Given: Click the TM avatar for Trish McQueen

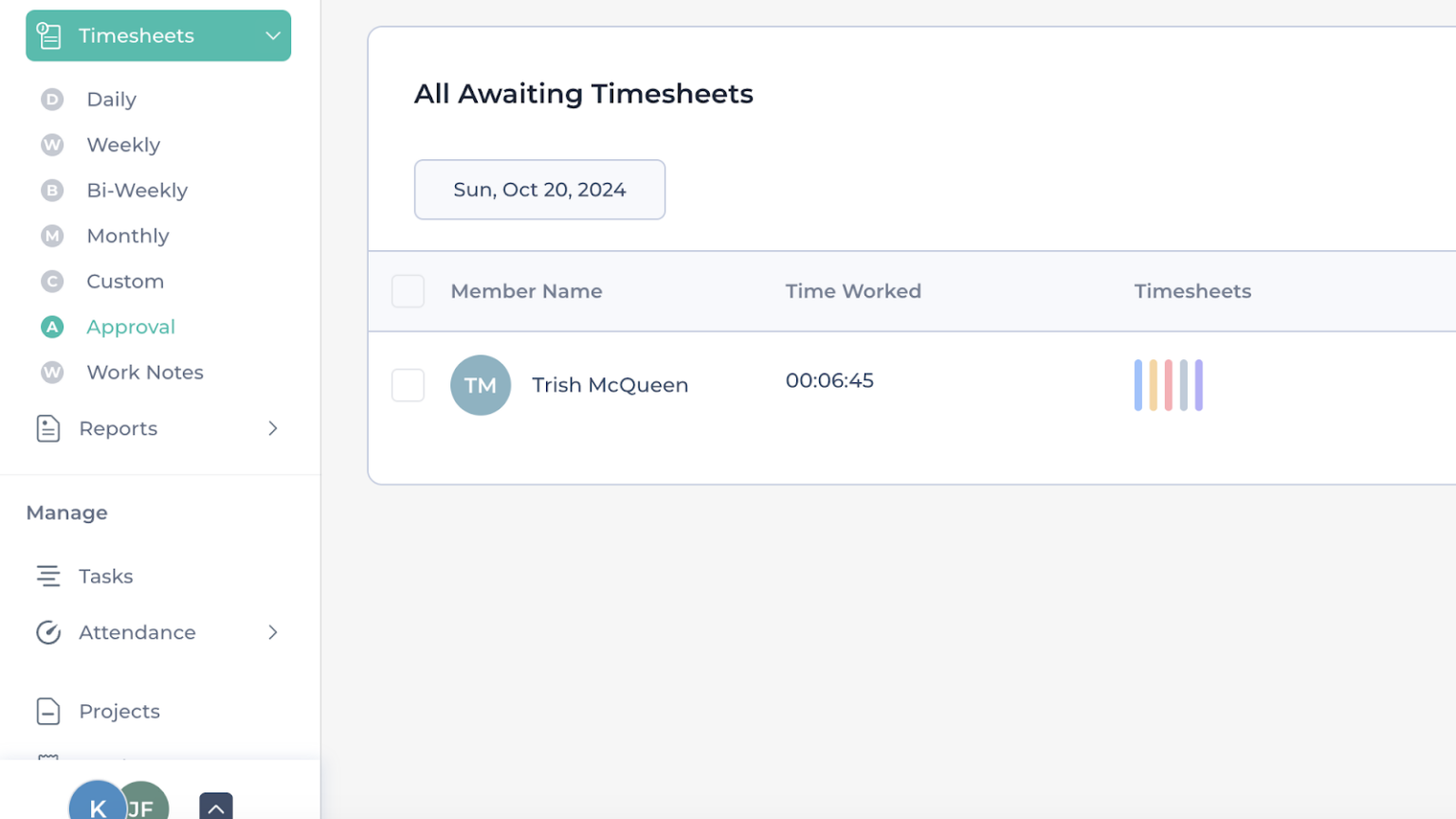Looking at the screenshot, I should pyautogui.click(x=481, y=385).
